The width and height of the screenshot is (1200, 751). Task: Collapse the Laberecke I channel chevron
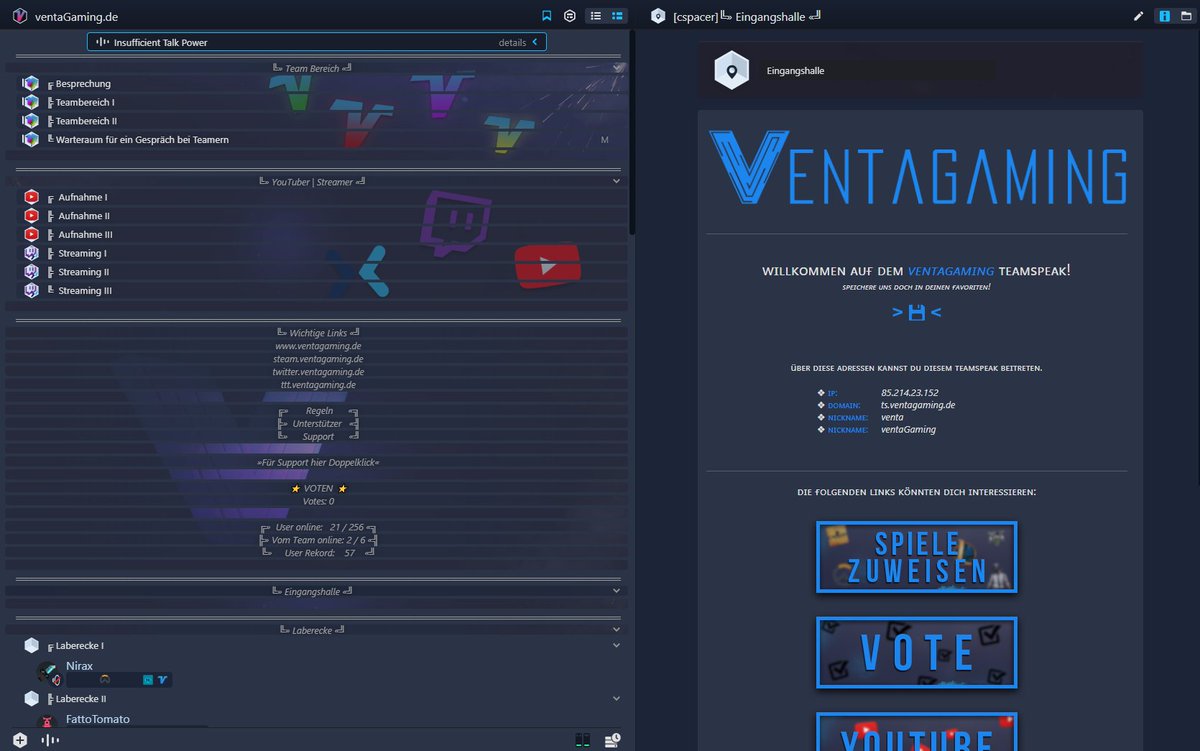(x=617, y=646)
